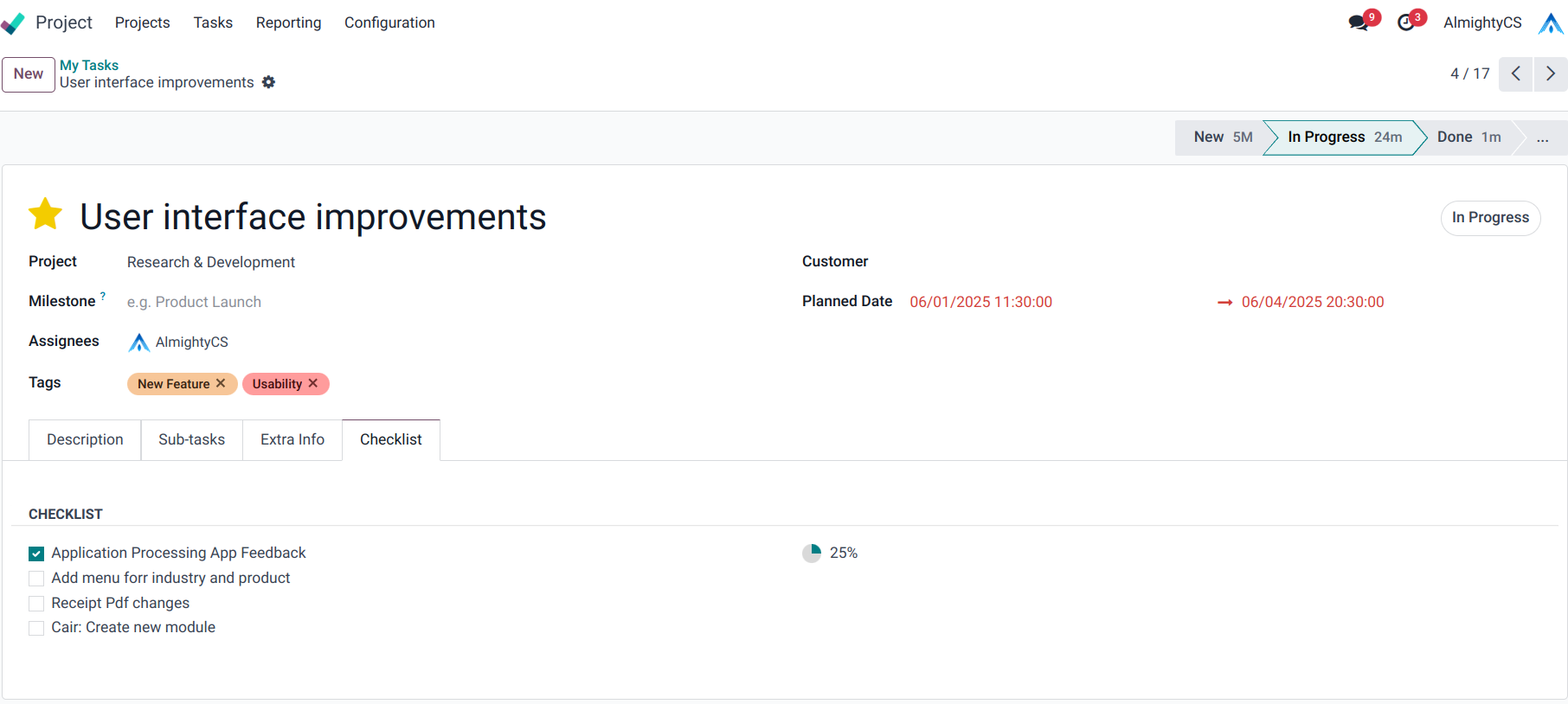
Task: Go to next record arrow
Action: click(1551, 74)
